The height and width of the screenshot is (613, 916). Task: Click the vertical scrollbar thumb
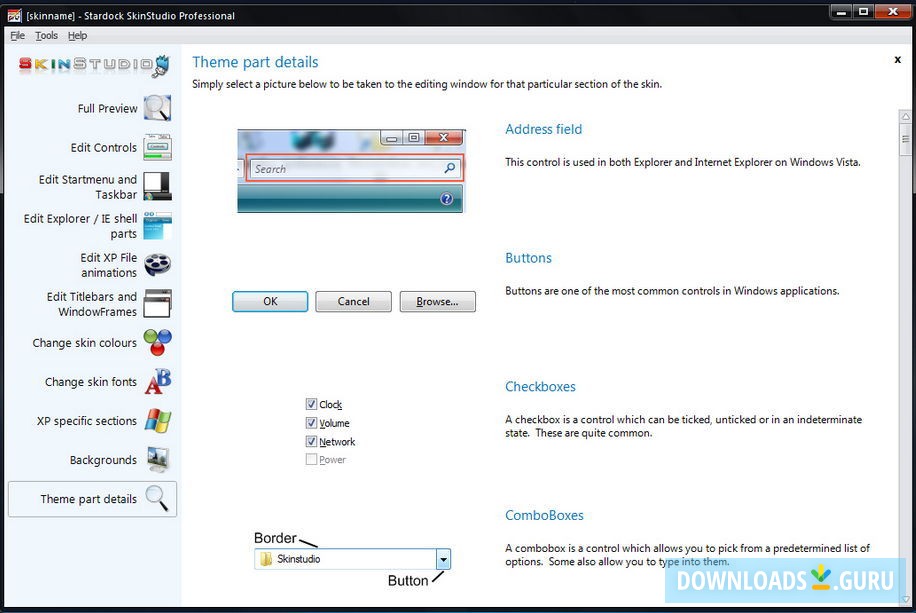(905, 140)
